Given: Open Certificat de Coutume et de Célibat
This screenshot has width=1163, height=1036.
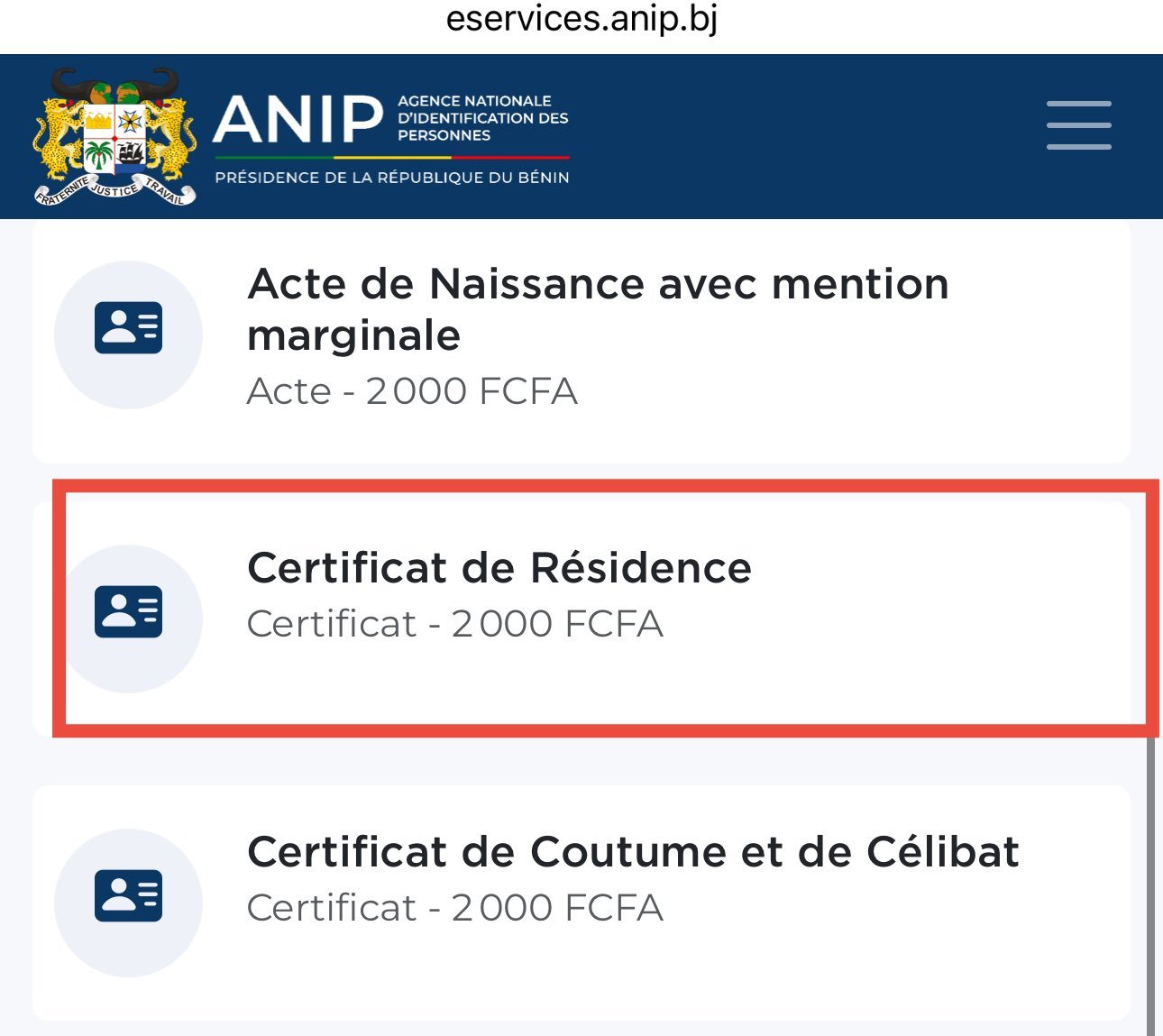Looking at the screenshot, I should point(633,852).
